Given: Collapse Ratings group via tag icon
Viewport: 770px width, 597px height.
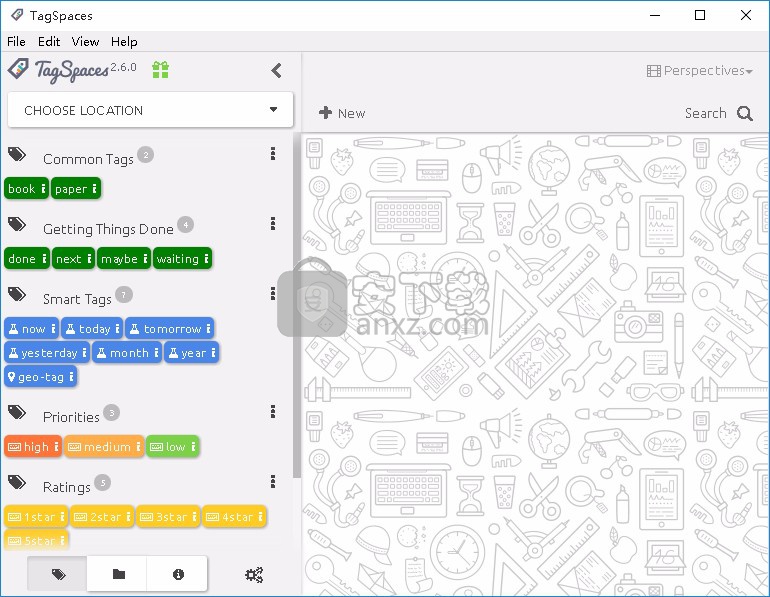Looking at the screenshot, I should click(17, 482).
